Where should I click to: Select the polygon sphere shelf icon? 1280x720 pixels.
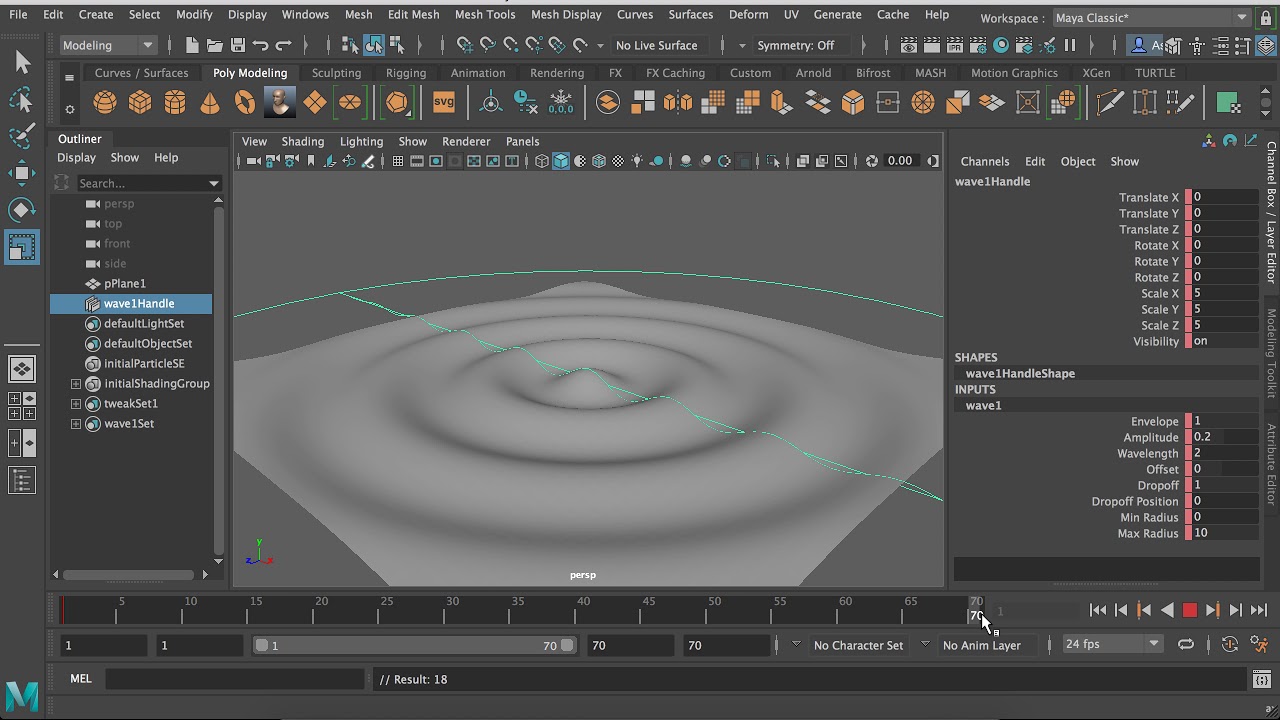pyautogui.click(x=105, y=102)
